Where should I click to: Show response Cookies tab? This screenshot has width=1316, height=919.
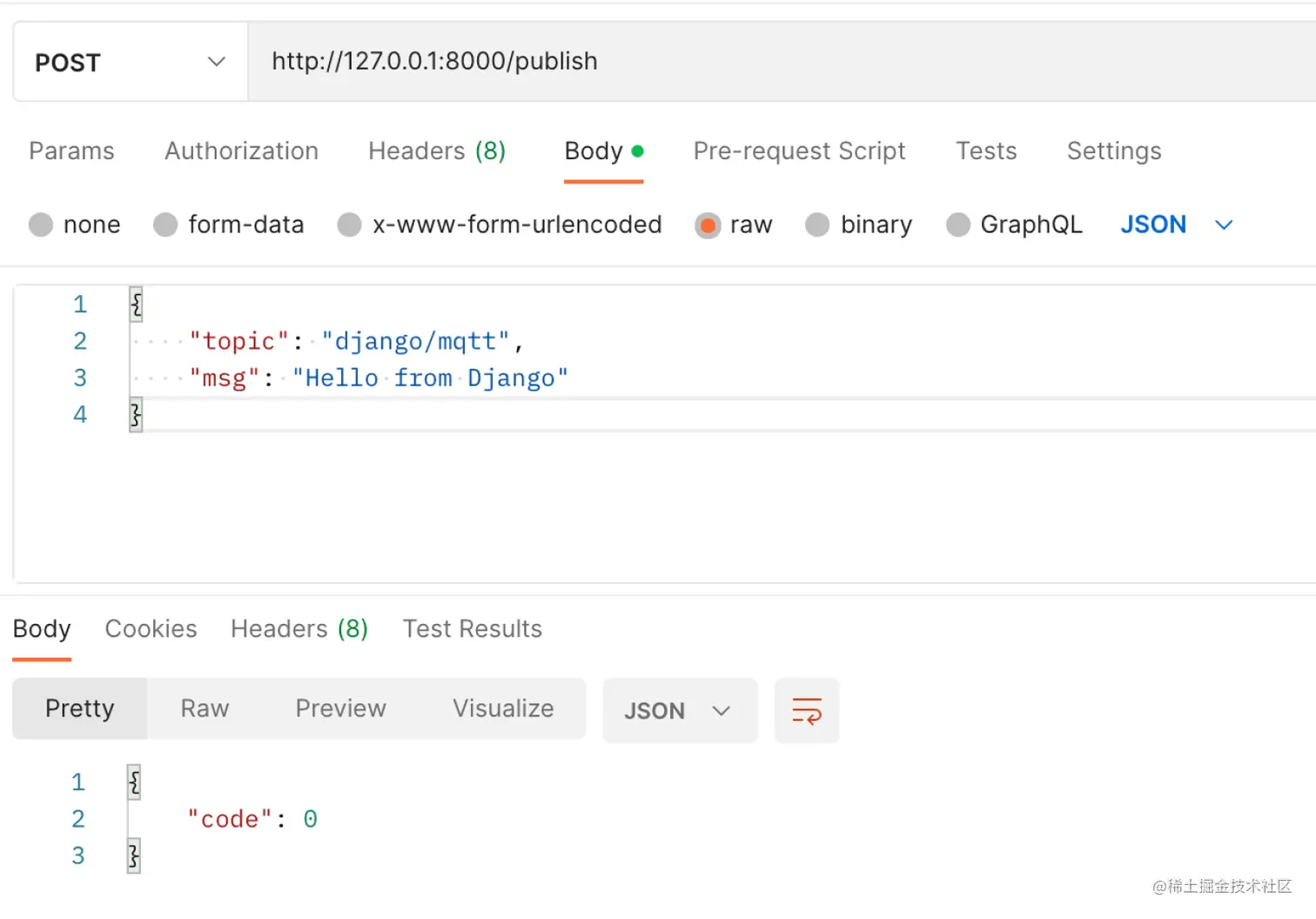tap(151, 629)
